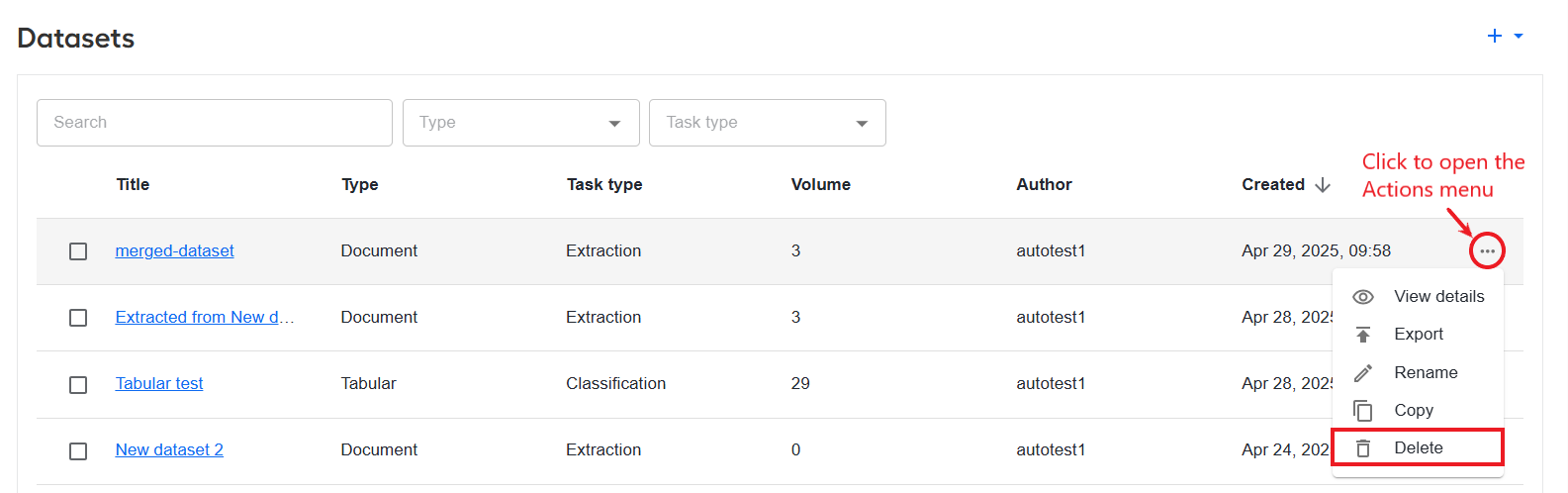
Task: Tick the checkbox for Tabular test
Action: 78,384
